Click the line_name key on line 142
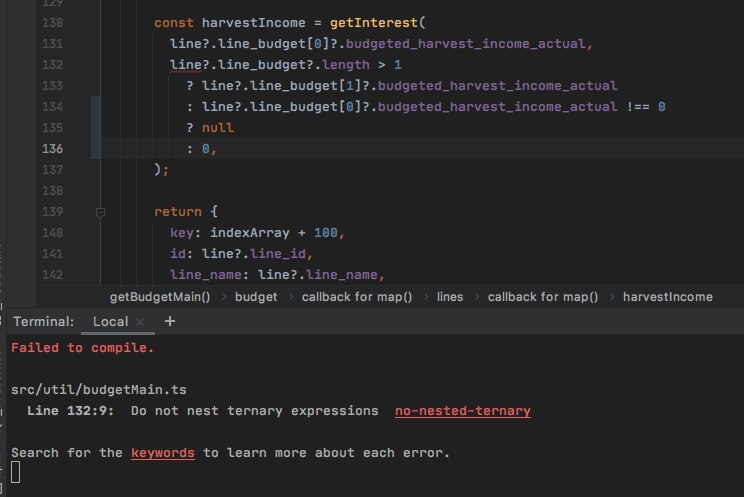 (206, 274)
